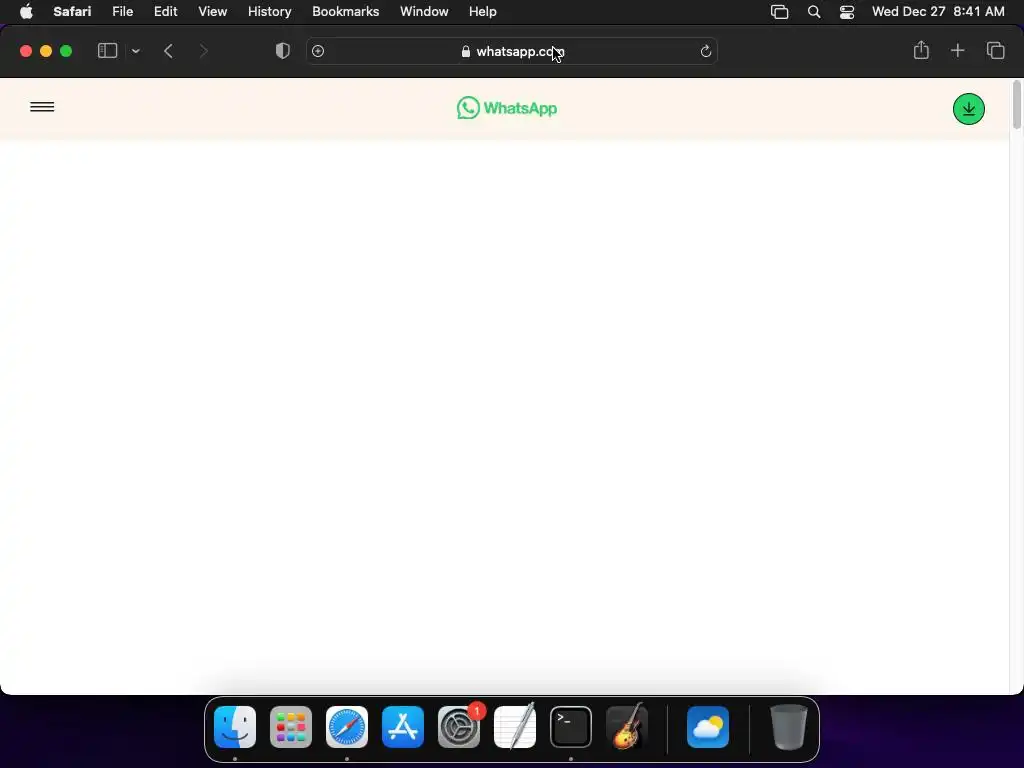The height and width of the screenshot is (768, 1024).
Task: Click the whatsapp.com address field
Action: [x=512, y=51]
